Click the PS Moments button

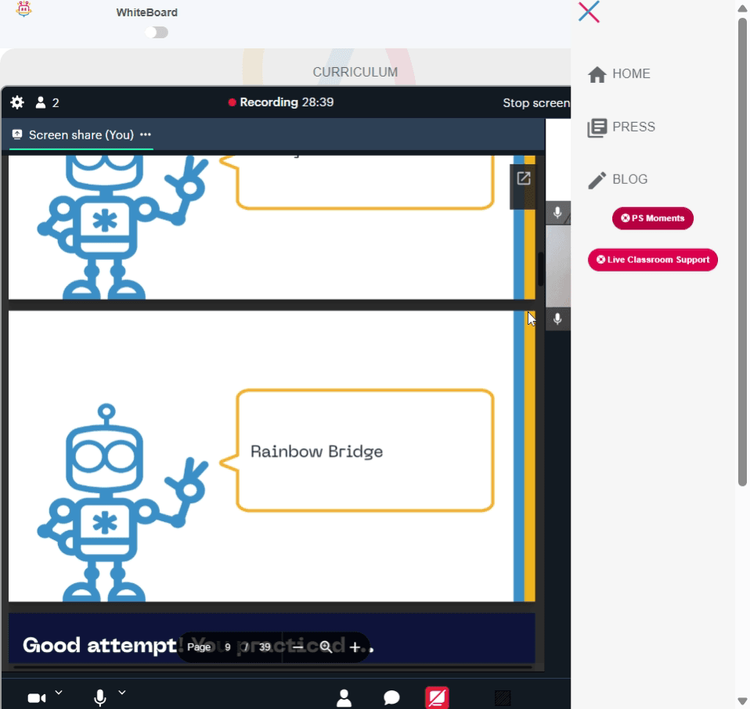652,218
